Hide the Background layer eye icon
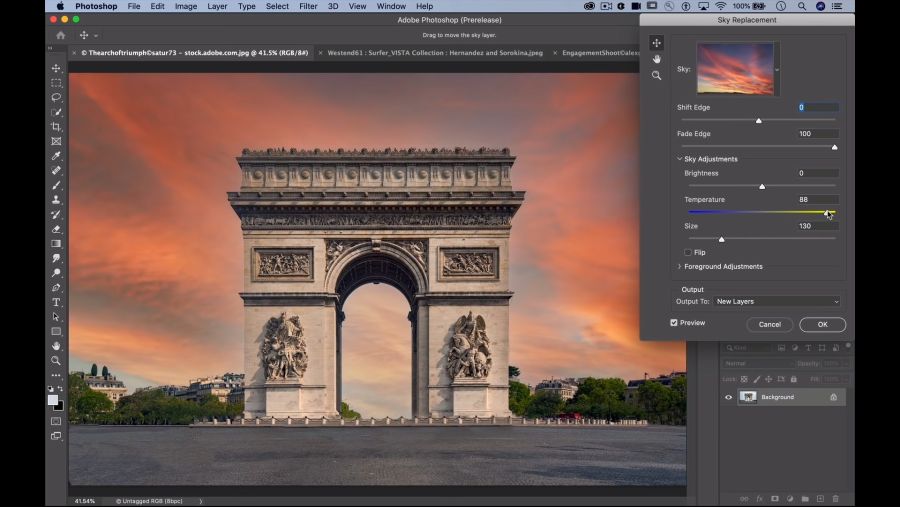900x507 pixels. [x=728, y=397]
